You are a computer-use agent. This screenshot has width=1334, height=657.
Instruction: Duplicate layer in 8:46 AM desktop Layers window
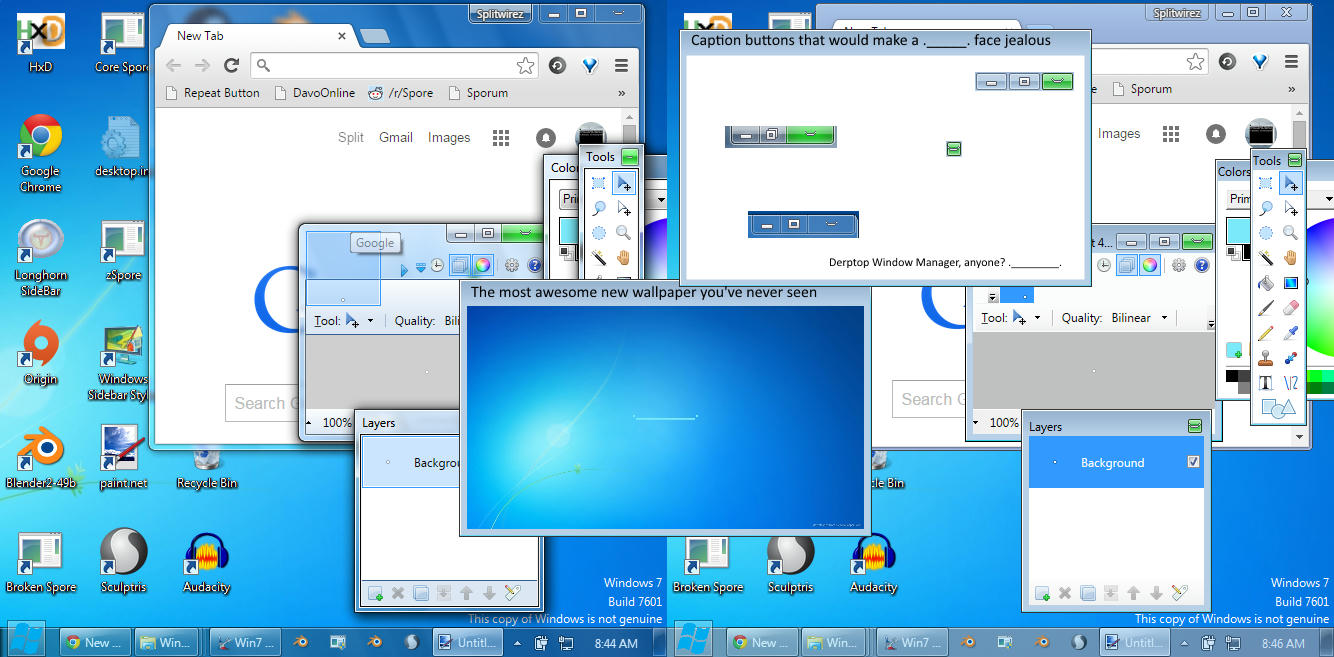coord(1088,593)
